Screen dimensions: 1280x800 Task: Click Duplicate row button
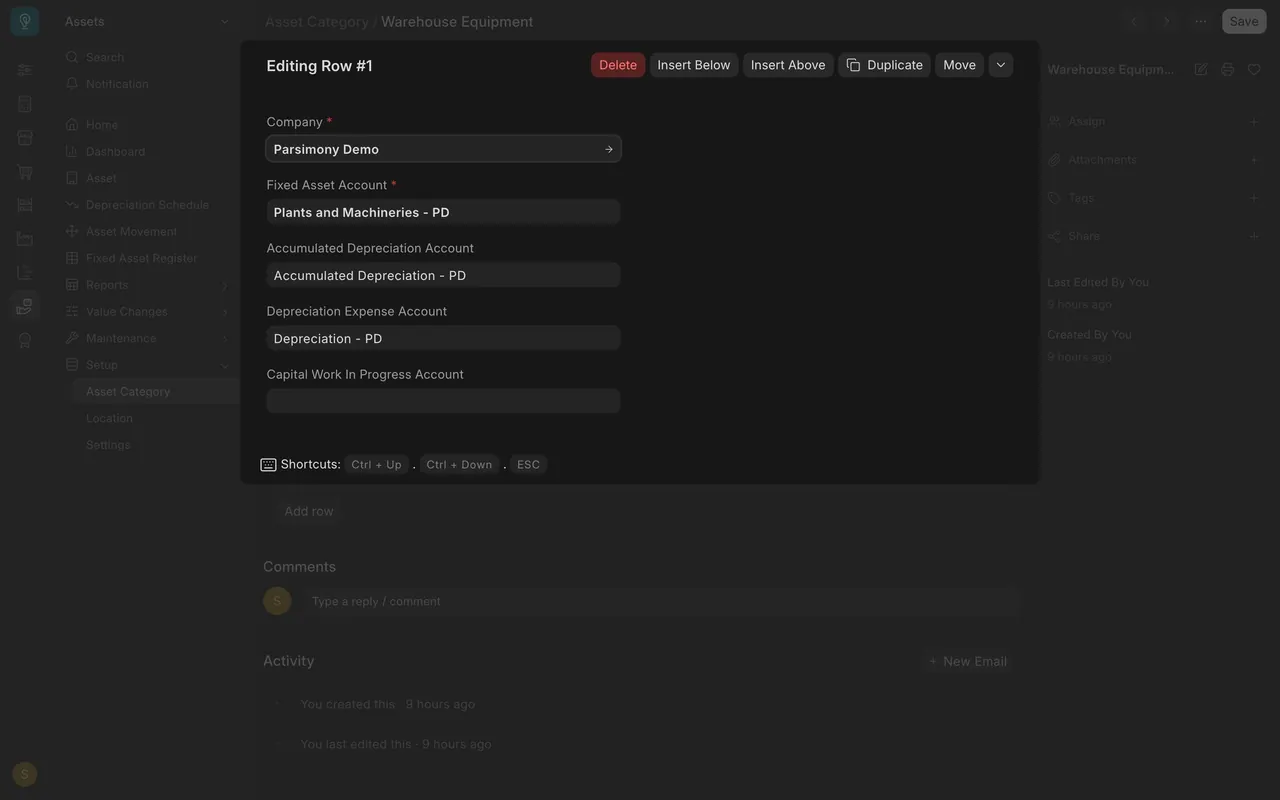(884, 65)
